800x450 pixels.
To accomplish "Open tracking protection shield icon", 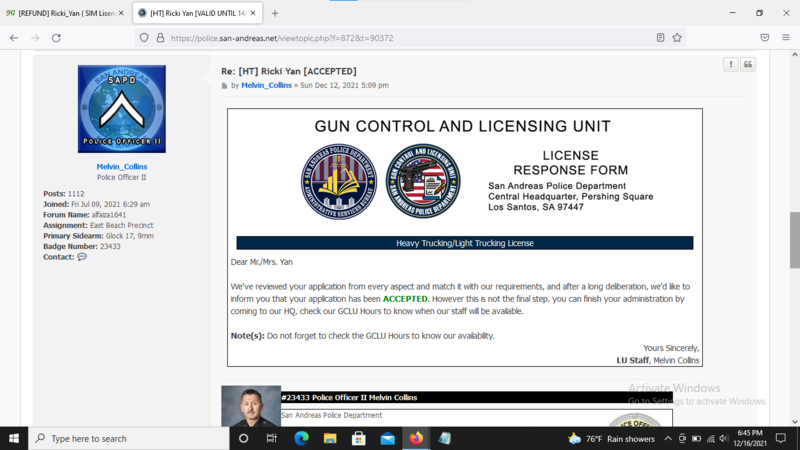I will click(x=144, y=38).
